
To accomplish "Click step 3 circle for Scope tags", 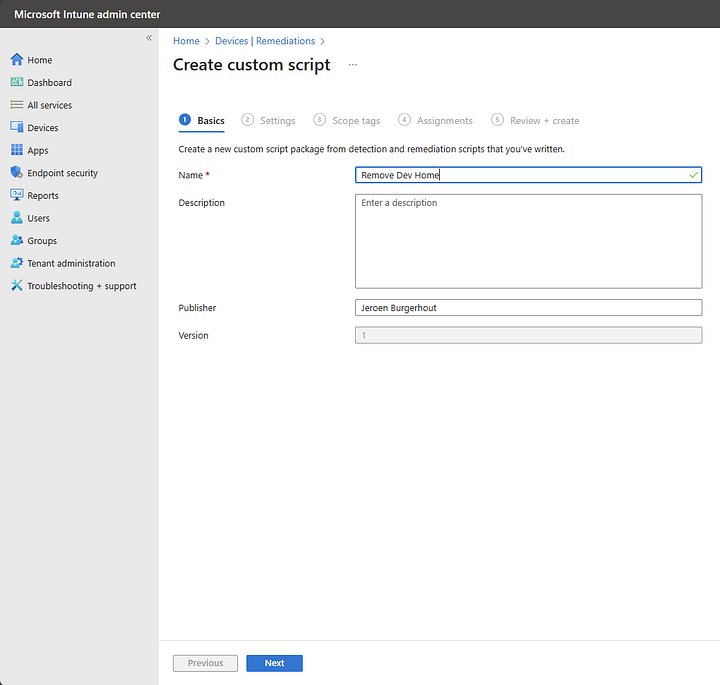I will click(320, 120).
